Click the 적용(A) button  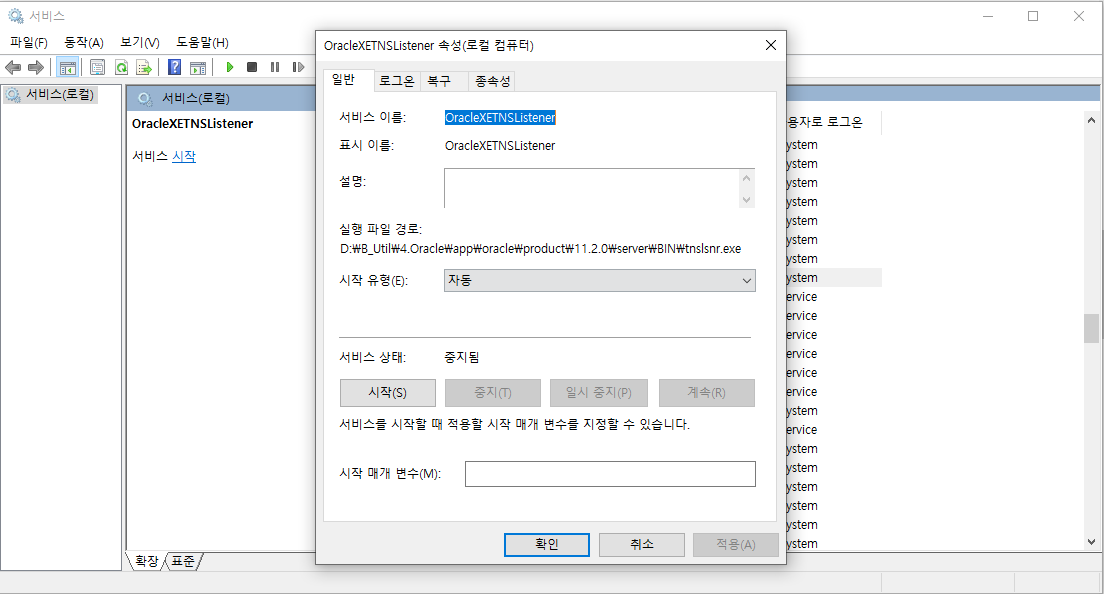pos(736,544)
